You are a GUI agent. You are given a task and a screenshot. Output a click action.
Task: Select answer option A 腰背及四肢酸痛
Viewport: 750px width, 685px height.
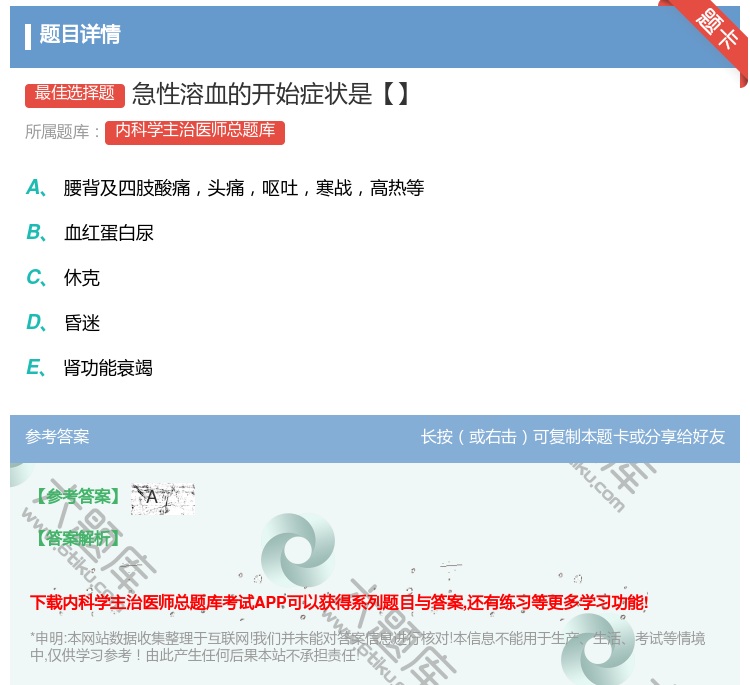click(225, 188)
